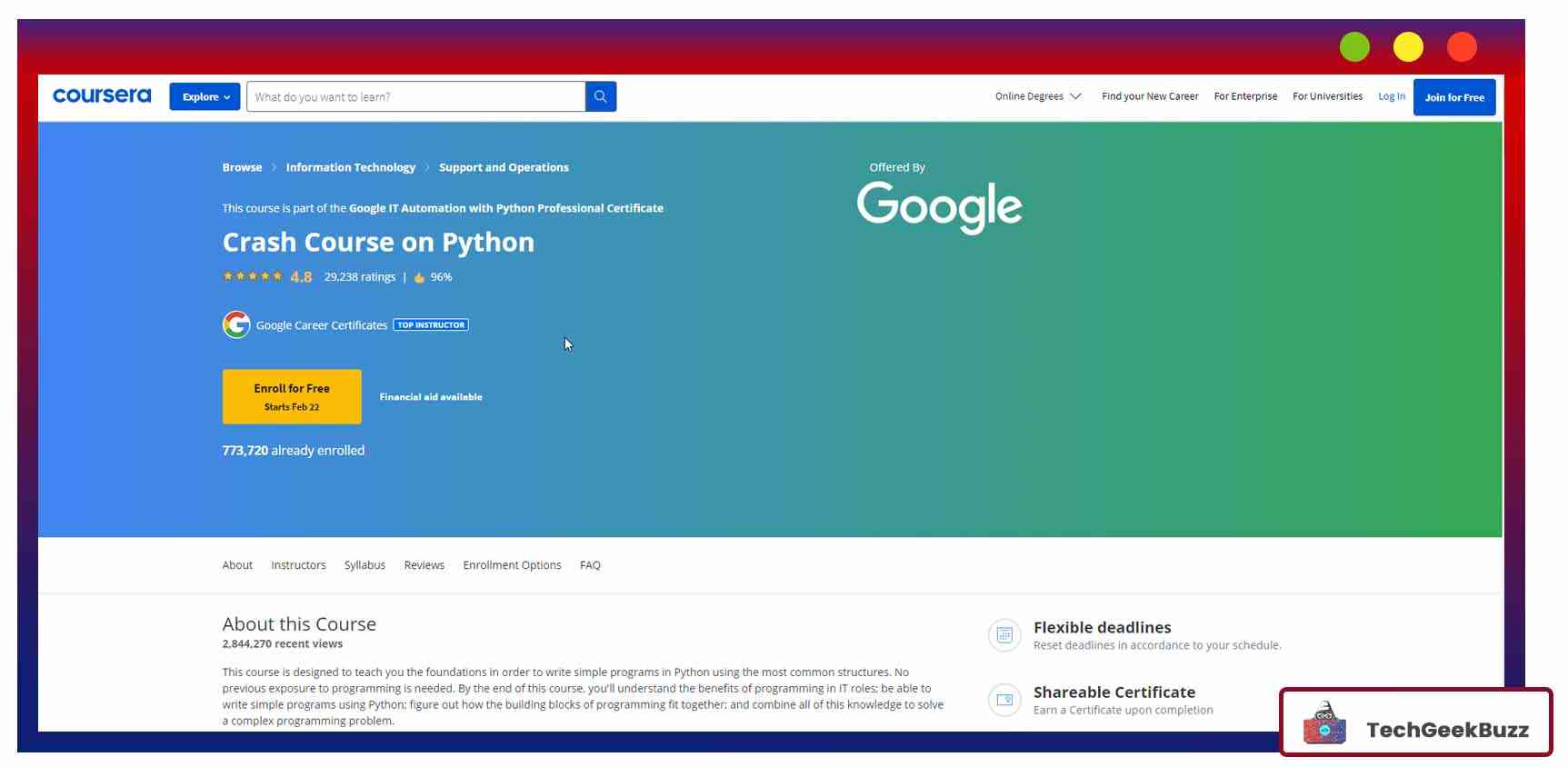Click the Shareable Certificate icon
Image resolution: width=1568 pixels, height=767 pixels.
(1004, 700)
